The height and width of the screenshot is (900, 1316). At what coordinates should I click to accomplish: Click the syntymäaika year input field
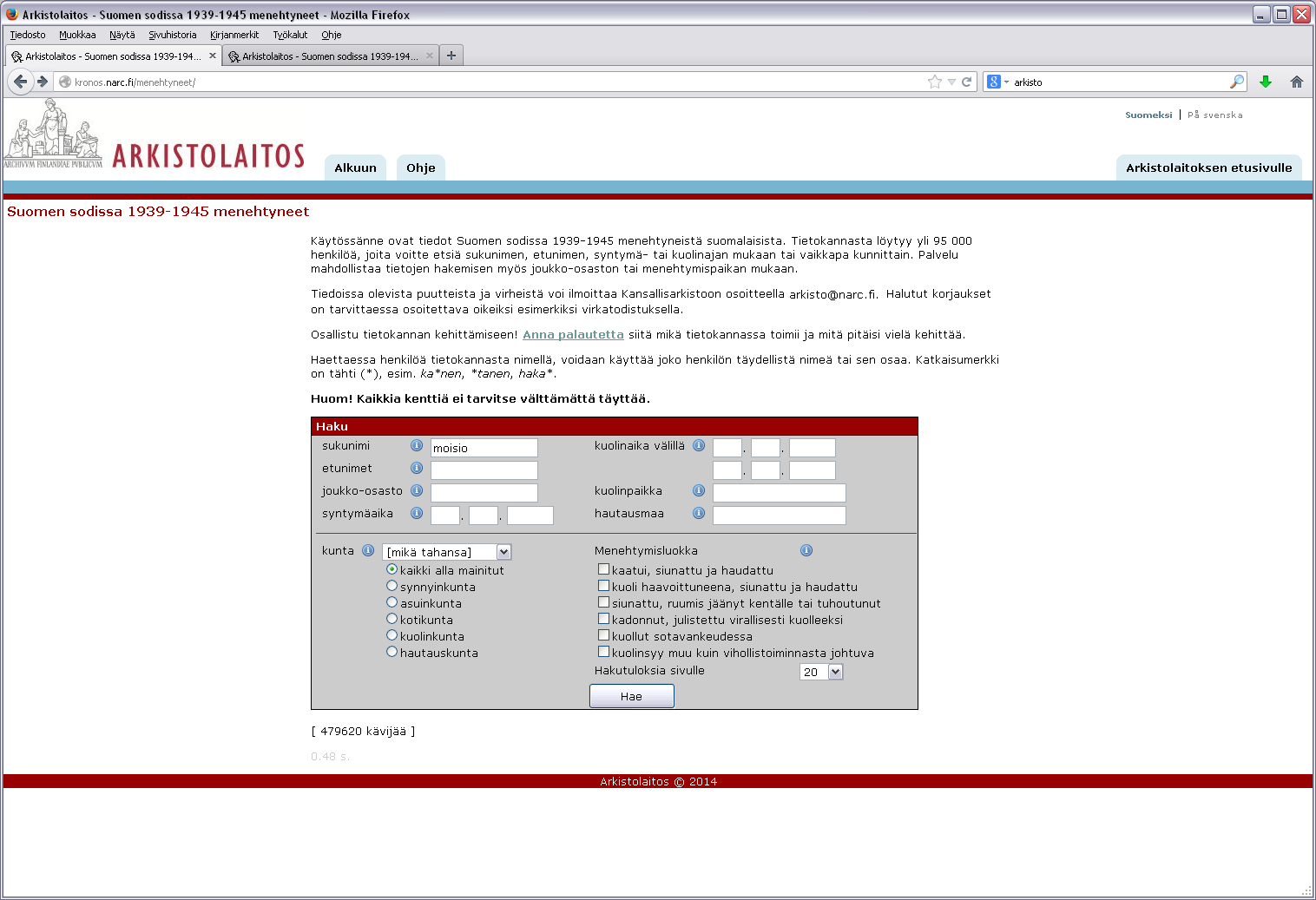(x=530, y=516)
